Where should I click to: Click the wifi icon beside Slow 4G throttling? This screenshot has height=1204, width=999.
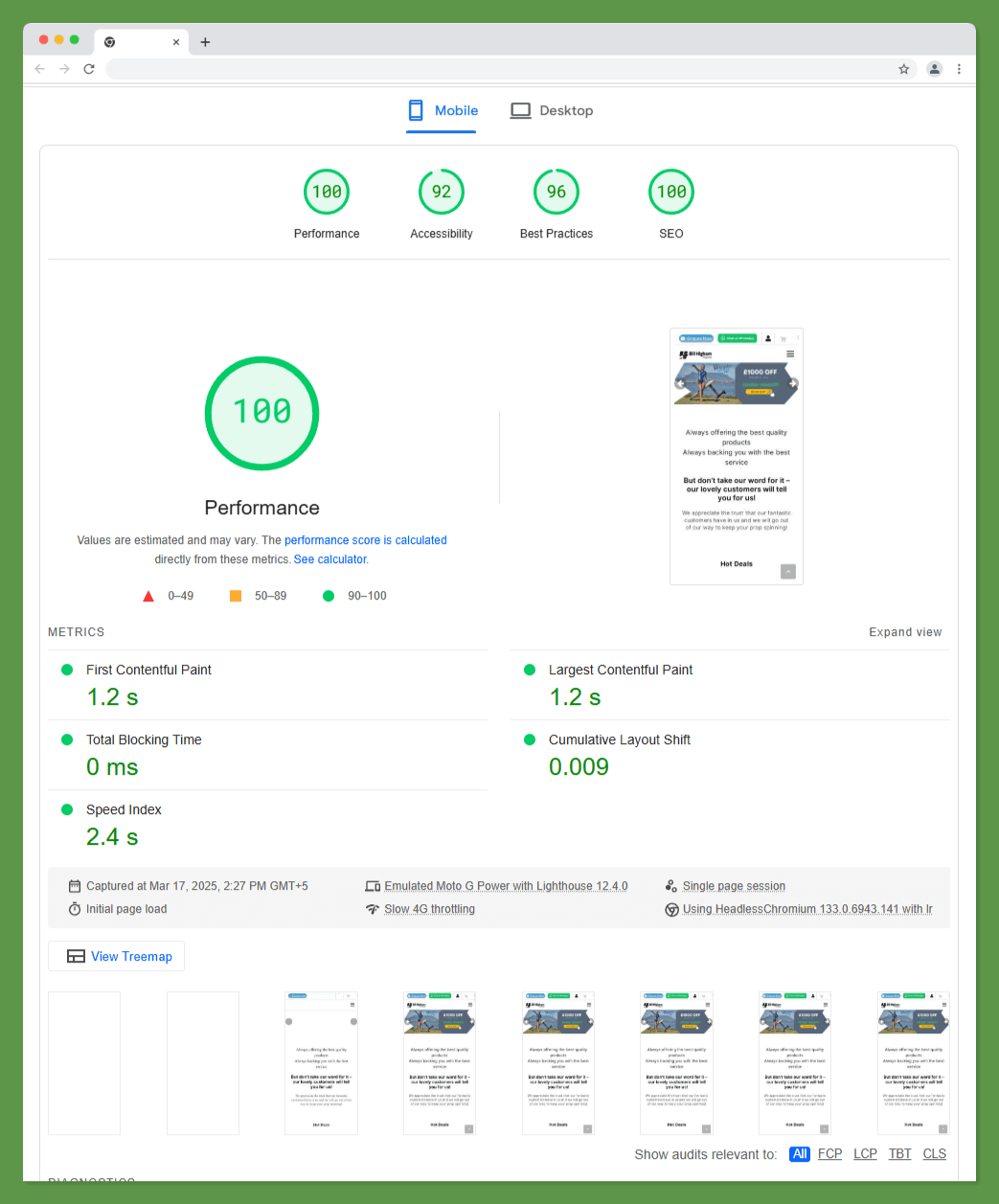click(x=373, y=909)
